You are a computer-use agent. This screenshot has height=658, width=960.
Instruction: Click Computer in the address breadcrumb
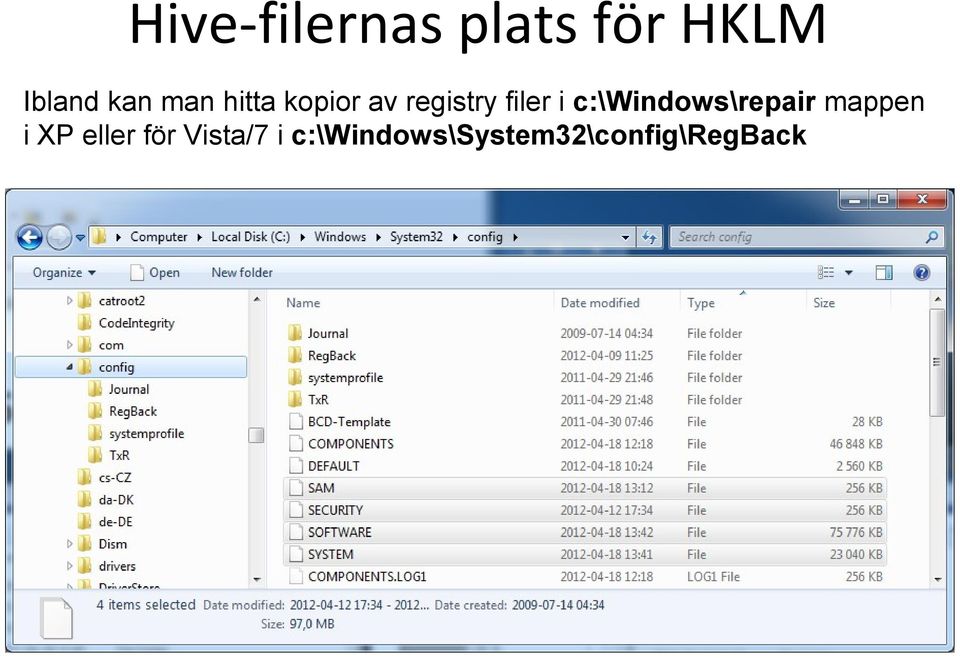coord(159,237)
